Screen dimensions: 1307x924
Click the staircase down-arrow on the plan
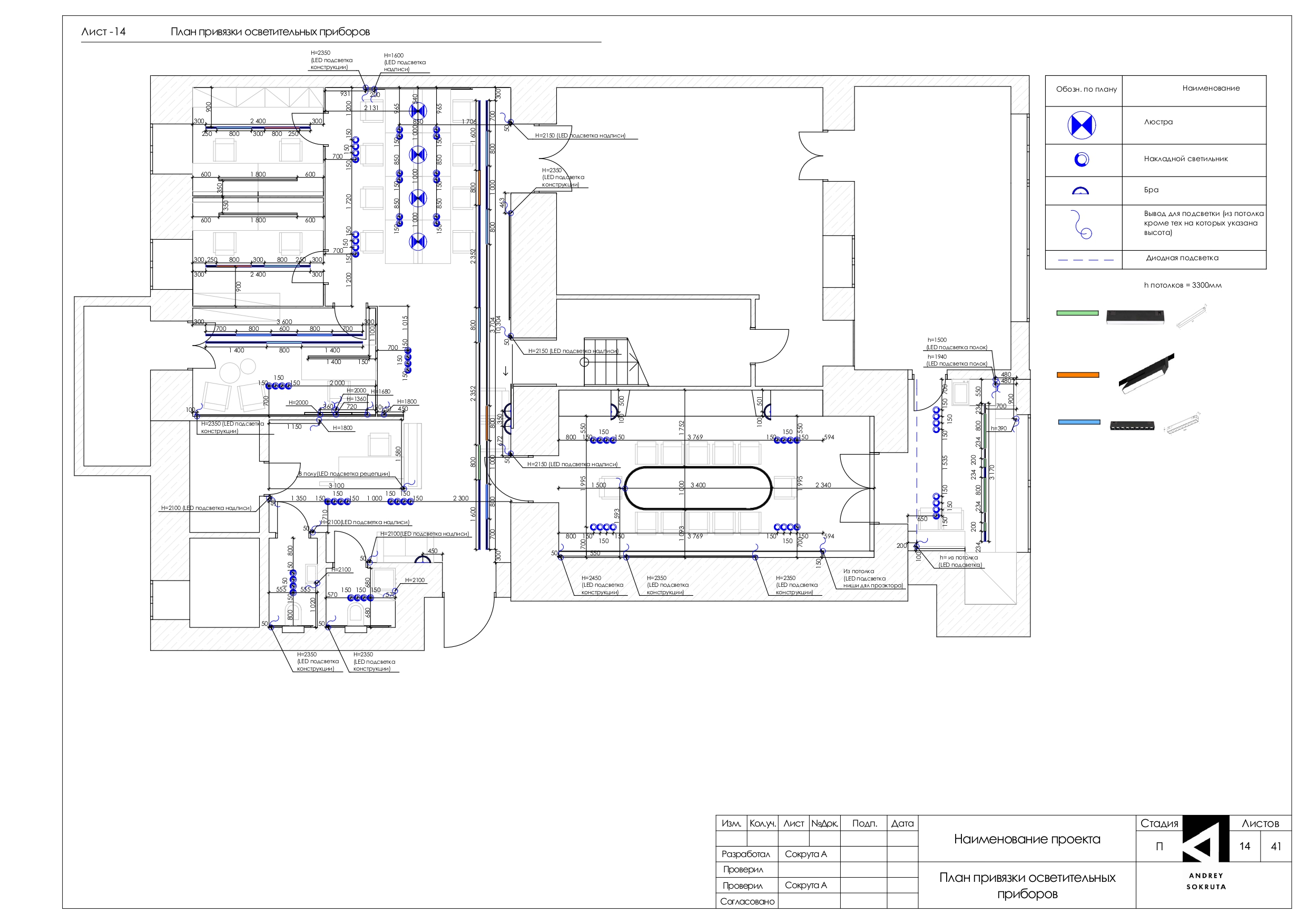(506, 371)
